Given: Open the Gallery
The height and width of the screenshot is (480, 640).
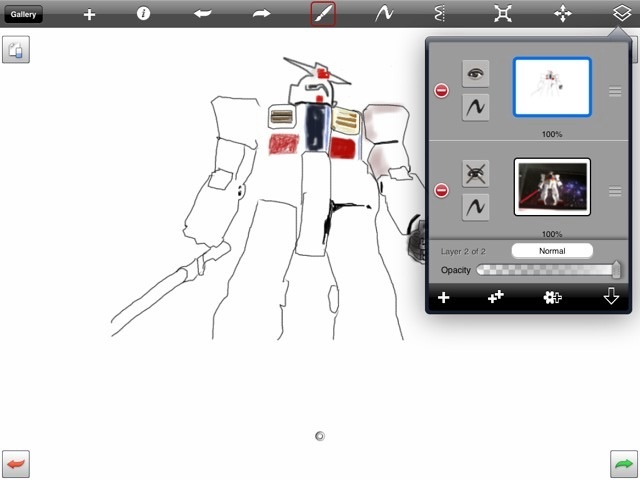Looking at the screenshot, I should tap(23, 14).
